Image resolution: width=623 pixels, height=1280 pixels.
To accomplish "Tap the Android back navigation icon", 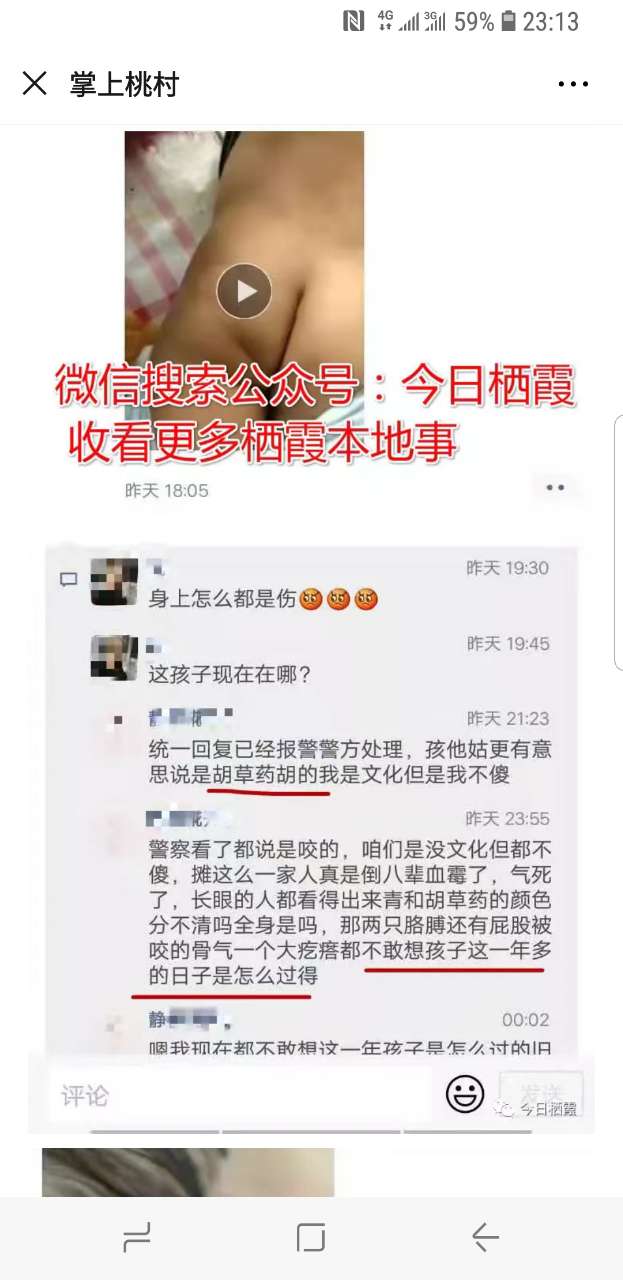I will pyautogui.click(x=485, y=1238).
